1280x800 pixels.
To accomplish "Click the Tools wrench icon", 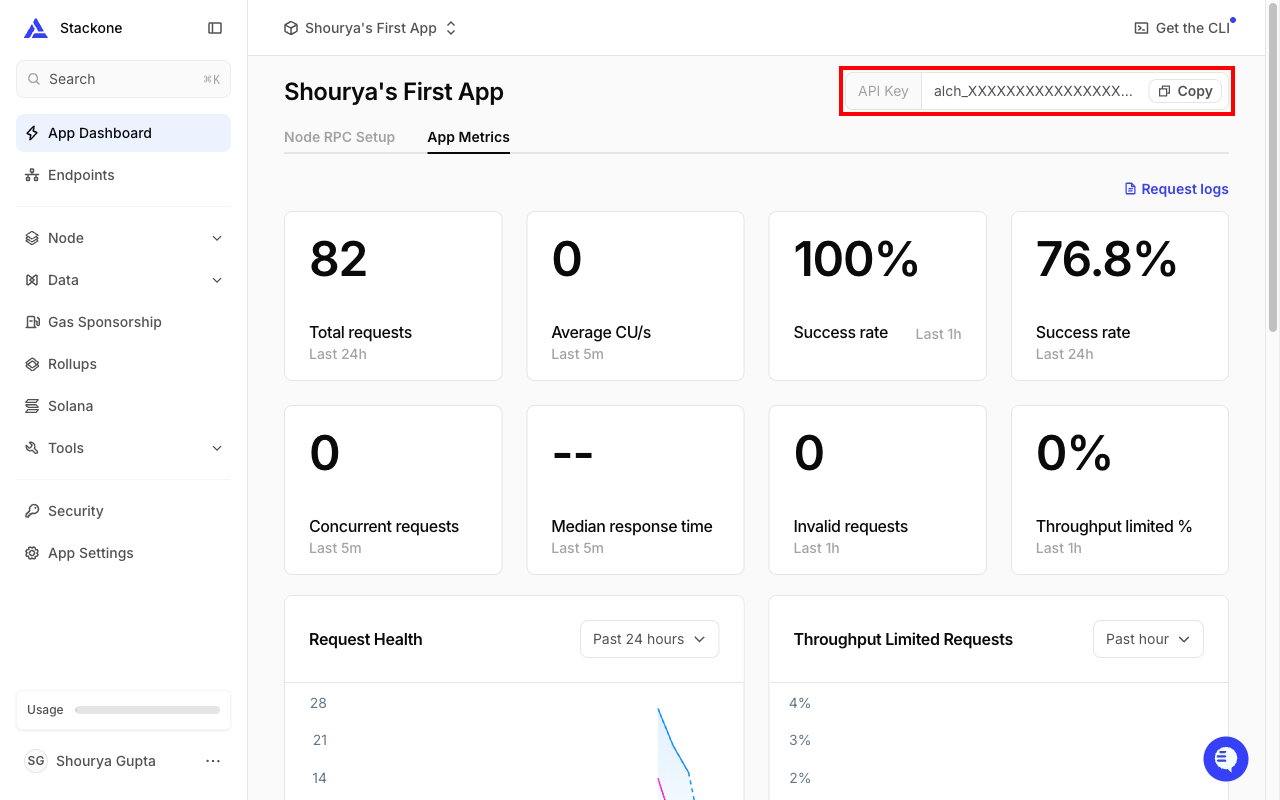I will [32, 448].
